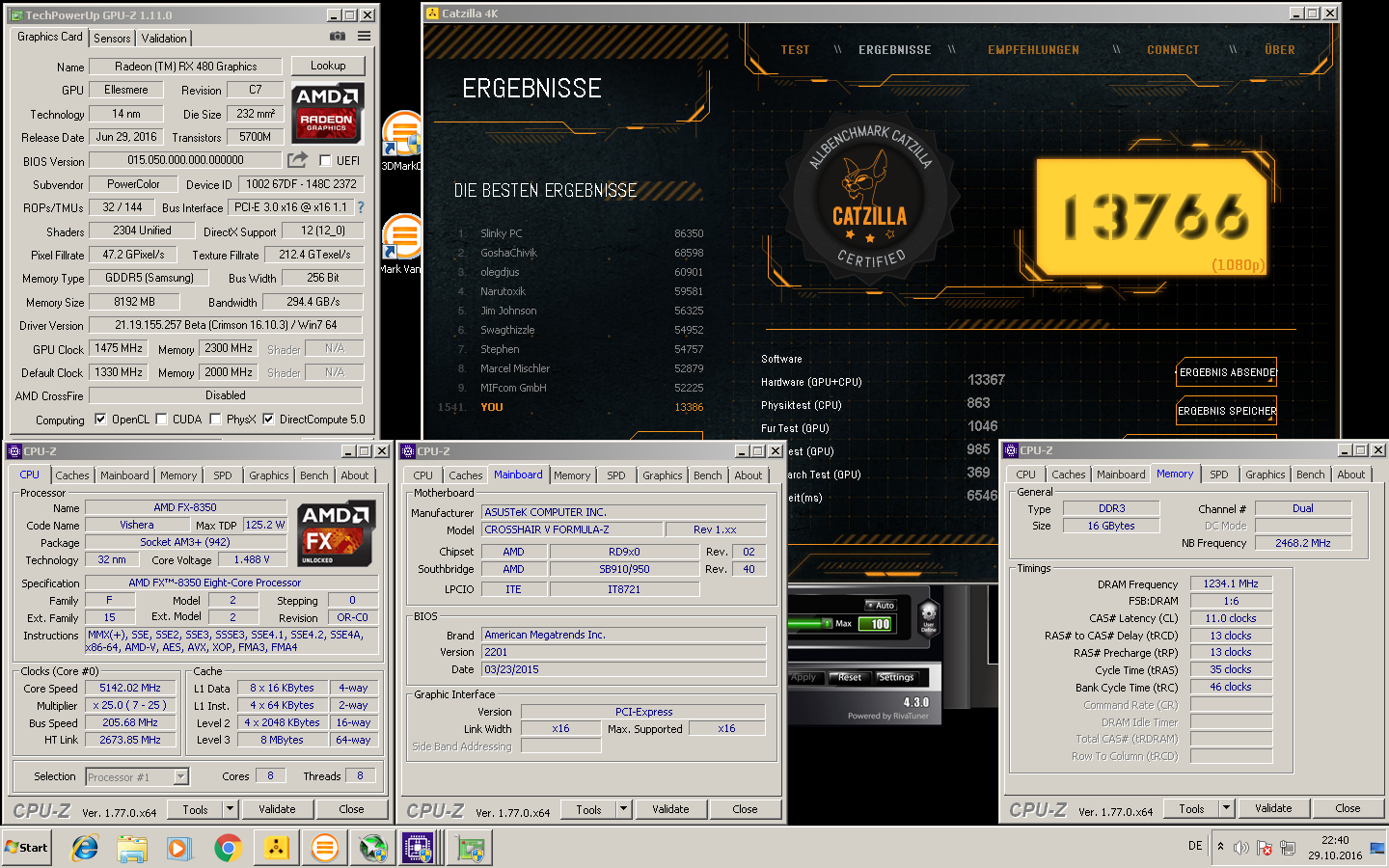Image resolution: width=1389 pixels, height=868 pixels.
Task: Switch to the Sensors tab in GPU-Z
Action: pos(112,39)
